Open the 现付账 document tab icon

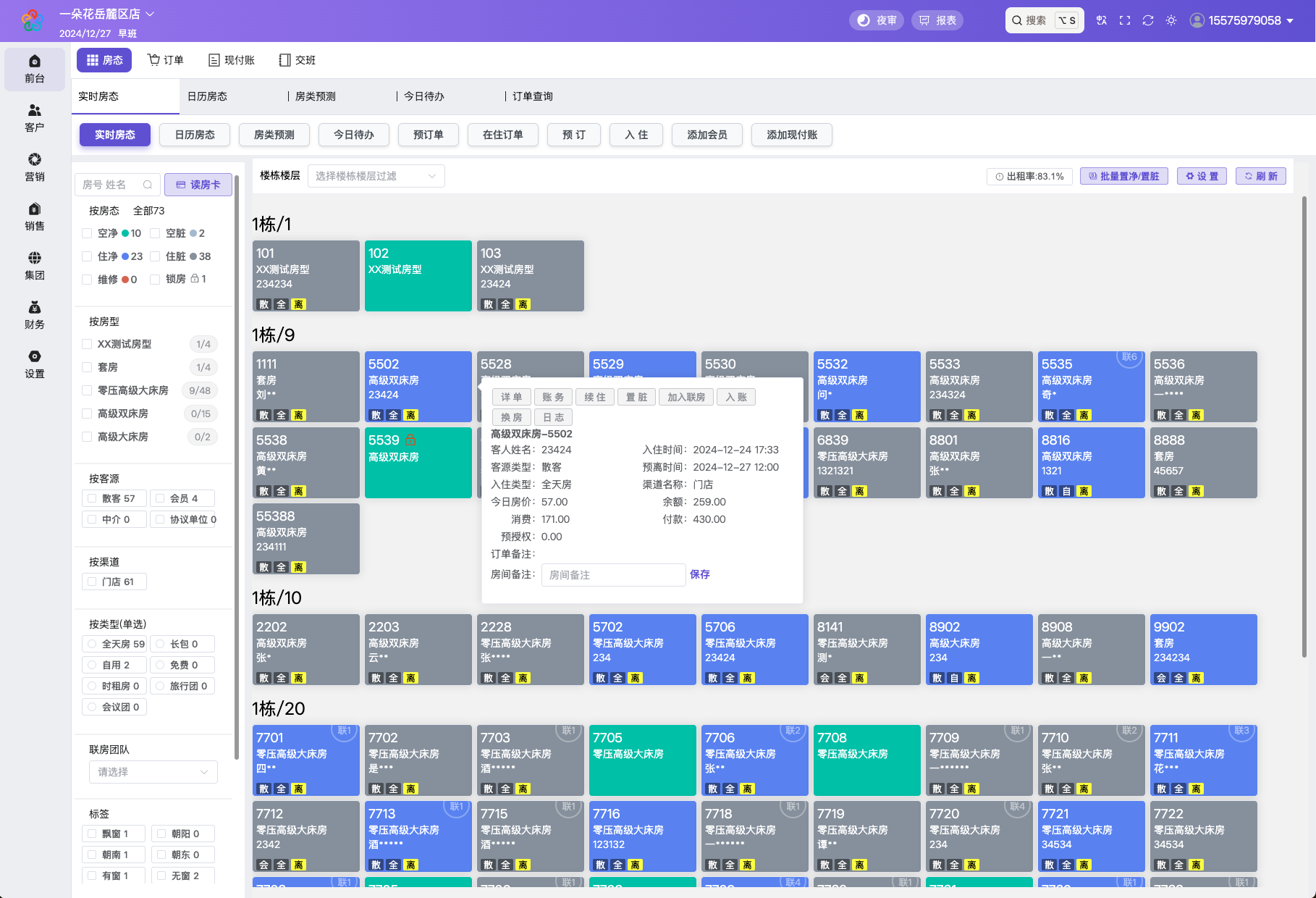coord(214,60)
